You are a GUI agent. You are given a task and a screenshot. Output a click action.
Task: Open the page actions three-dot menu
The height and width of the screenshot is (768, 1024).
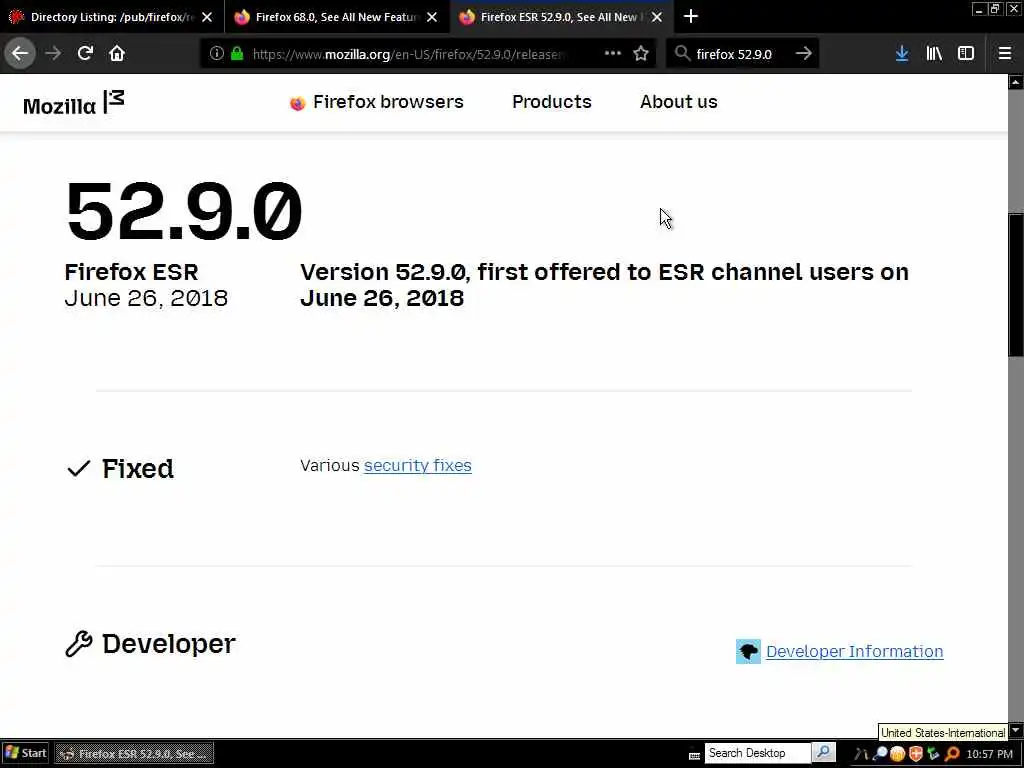[613, 54]
